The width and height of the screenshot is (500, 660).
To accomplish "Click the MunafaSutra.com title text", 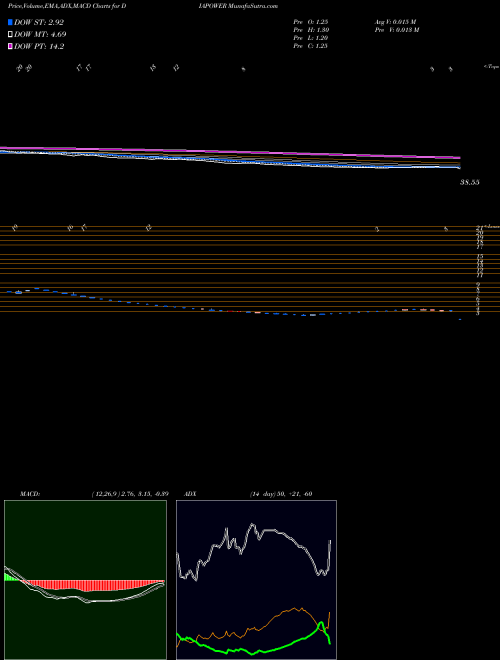I will point(252,6).
